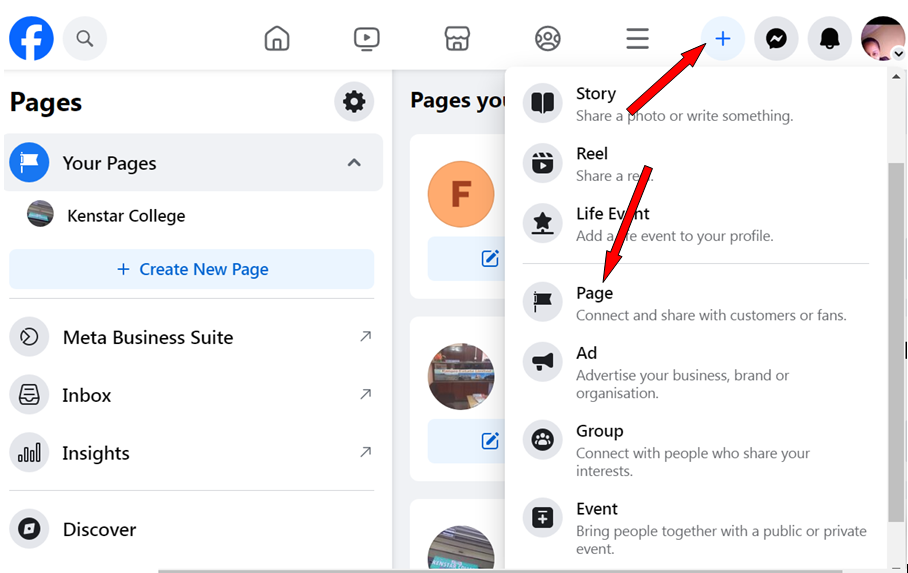The height and width of the screenshot is (573, 908).
Task: Click the Create menu vertical scrollbar thumb
Action: click(x=896, y=342)
